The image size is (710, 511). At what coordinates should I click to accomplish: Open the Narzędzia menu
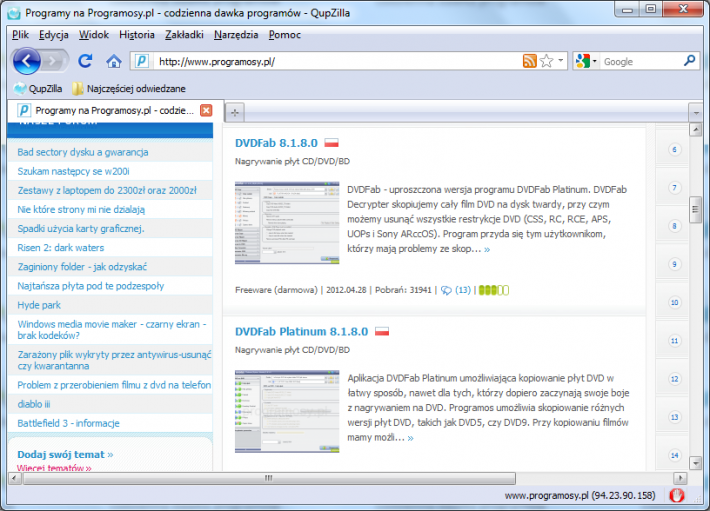[236, 35]
